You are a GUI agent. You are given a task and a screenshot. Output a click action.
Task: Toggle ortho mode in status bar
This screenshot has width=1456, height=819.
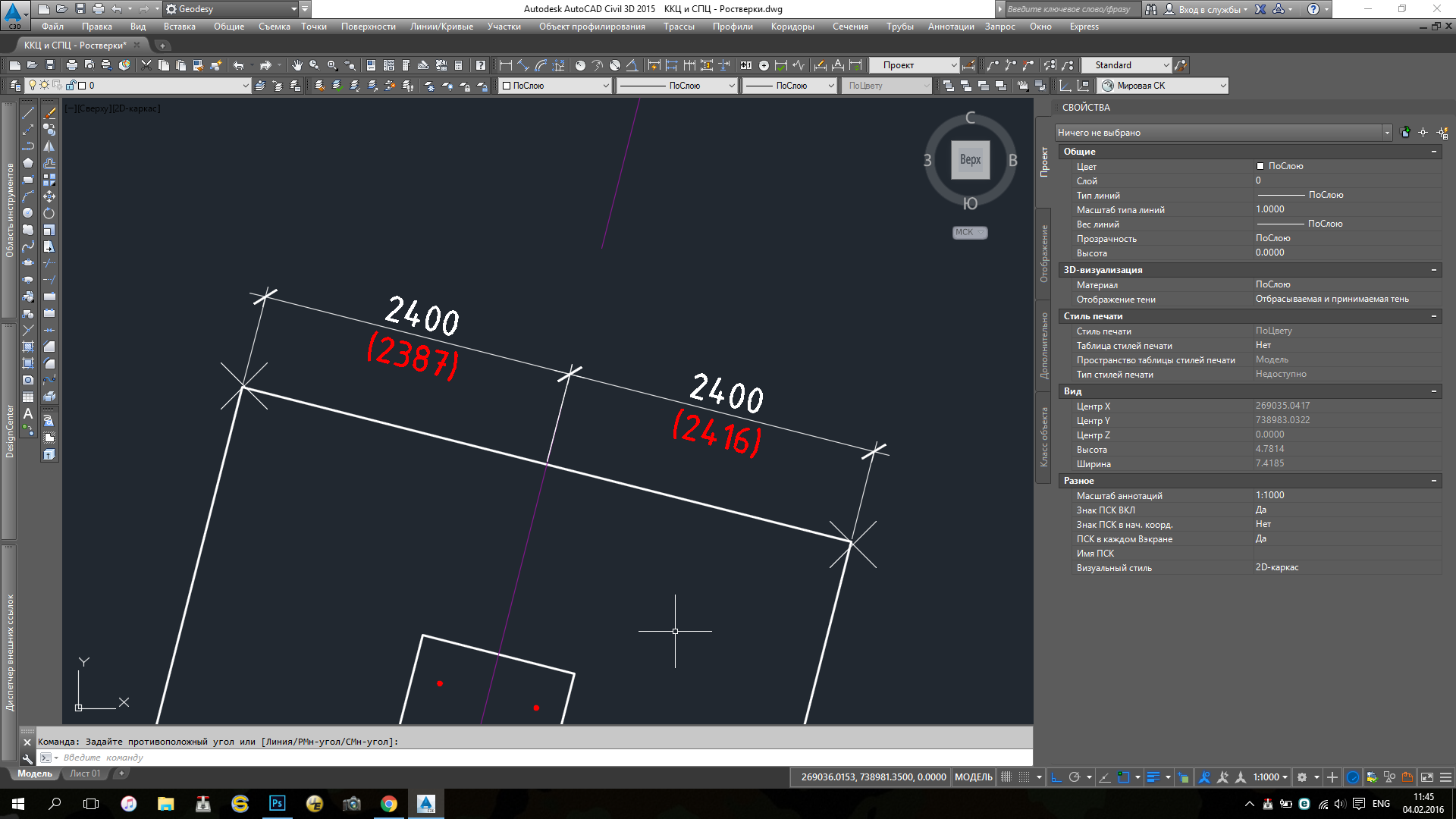point(1056,777)
